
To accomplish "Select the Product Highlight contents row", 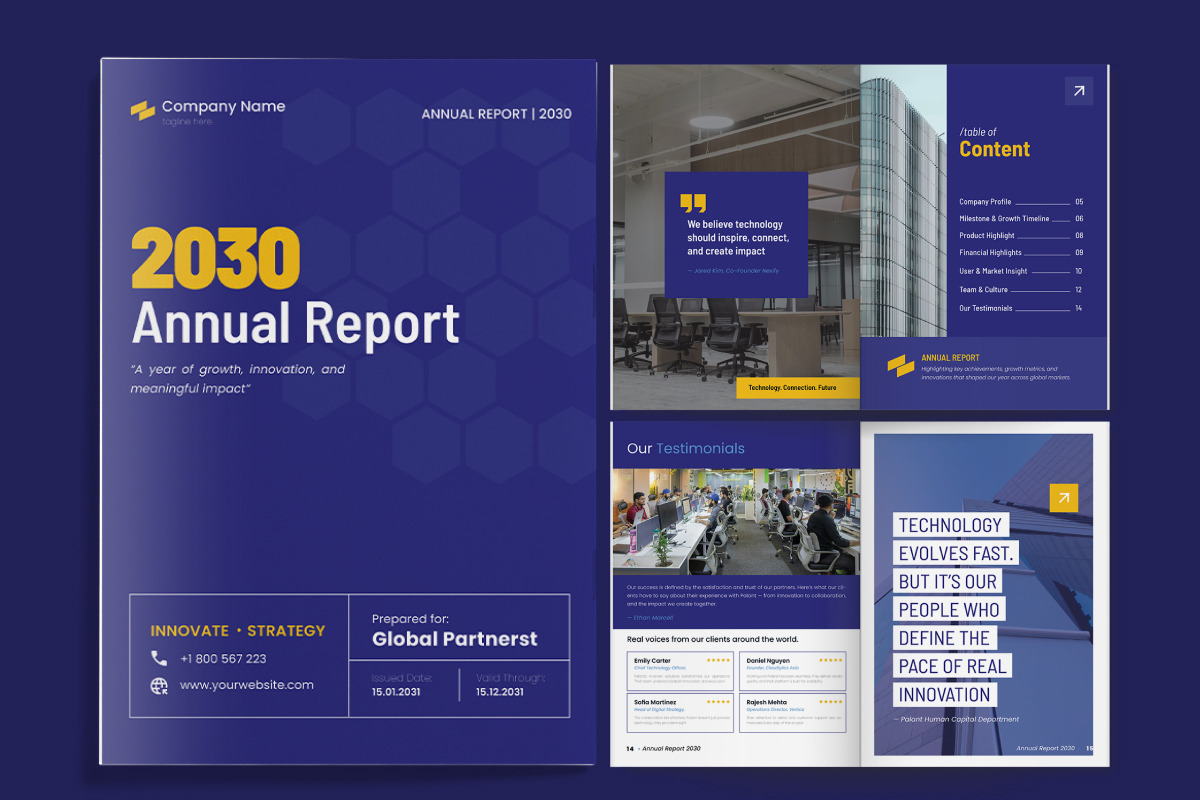I will coord(1021,236).
